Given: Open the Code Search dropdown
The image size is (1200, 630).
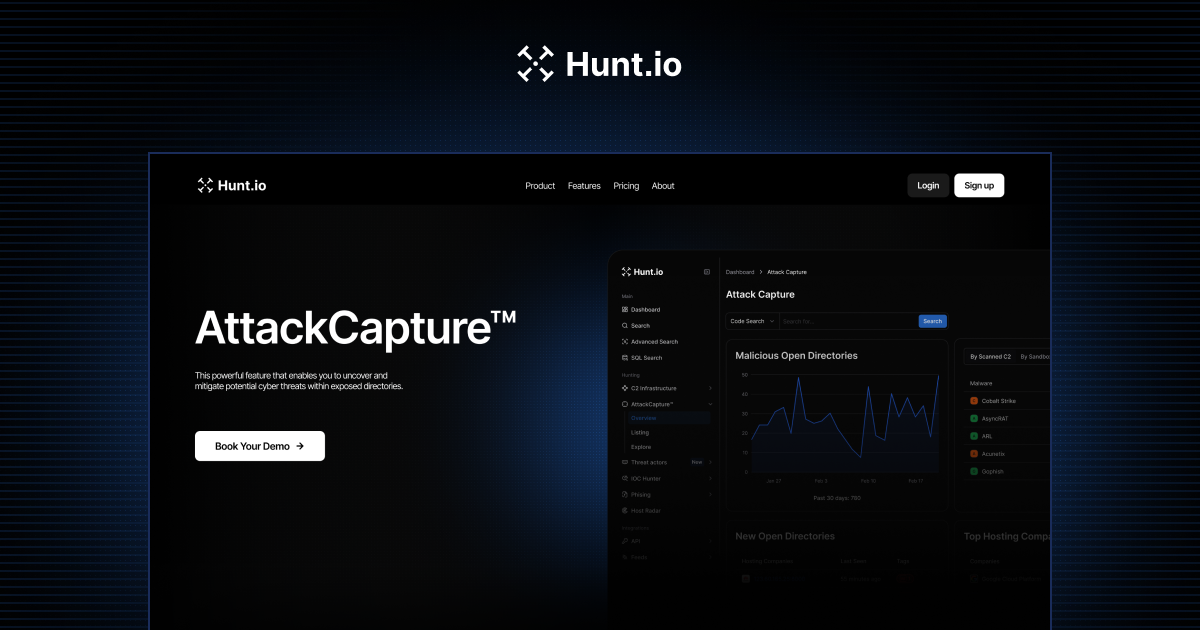Looking at the screenshot, I should click(x=752, y=321).
